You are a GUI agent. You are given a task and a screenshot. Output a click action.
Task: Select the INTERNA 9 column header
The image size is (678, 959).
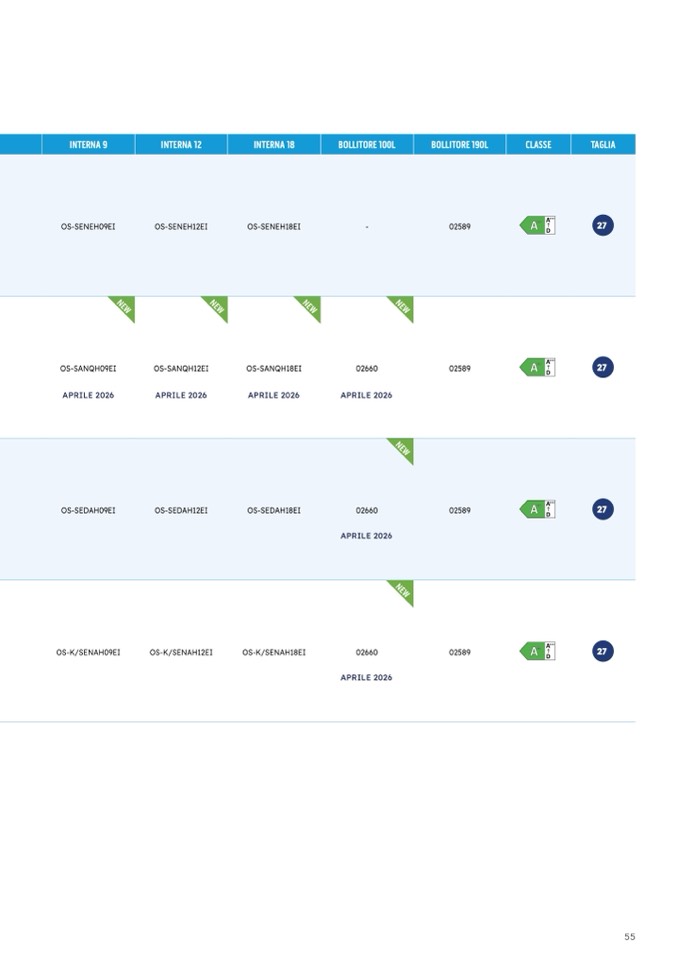[x=88, y=145]
